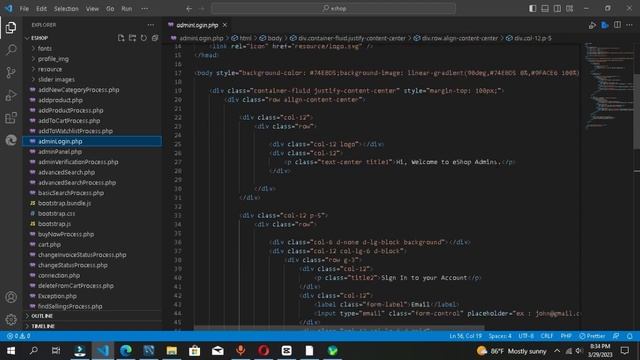This screenshot has height=360, width=640.
Task: Open the Accounts menu icon
Action: click(x=11, y=297)
